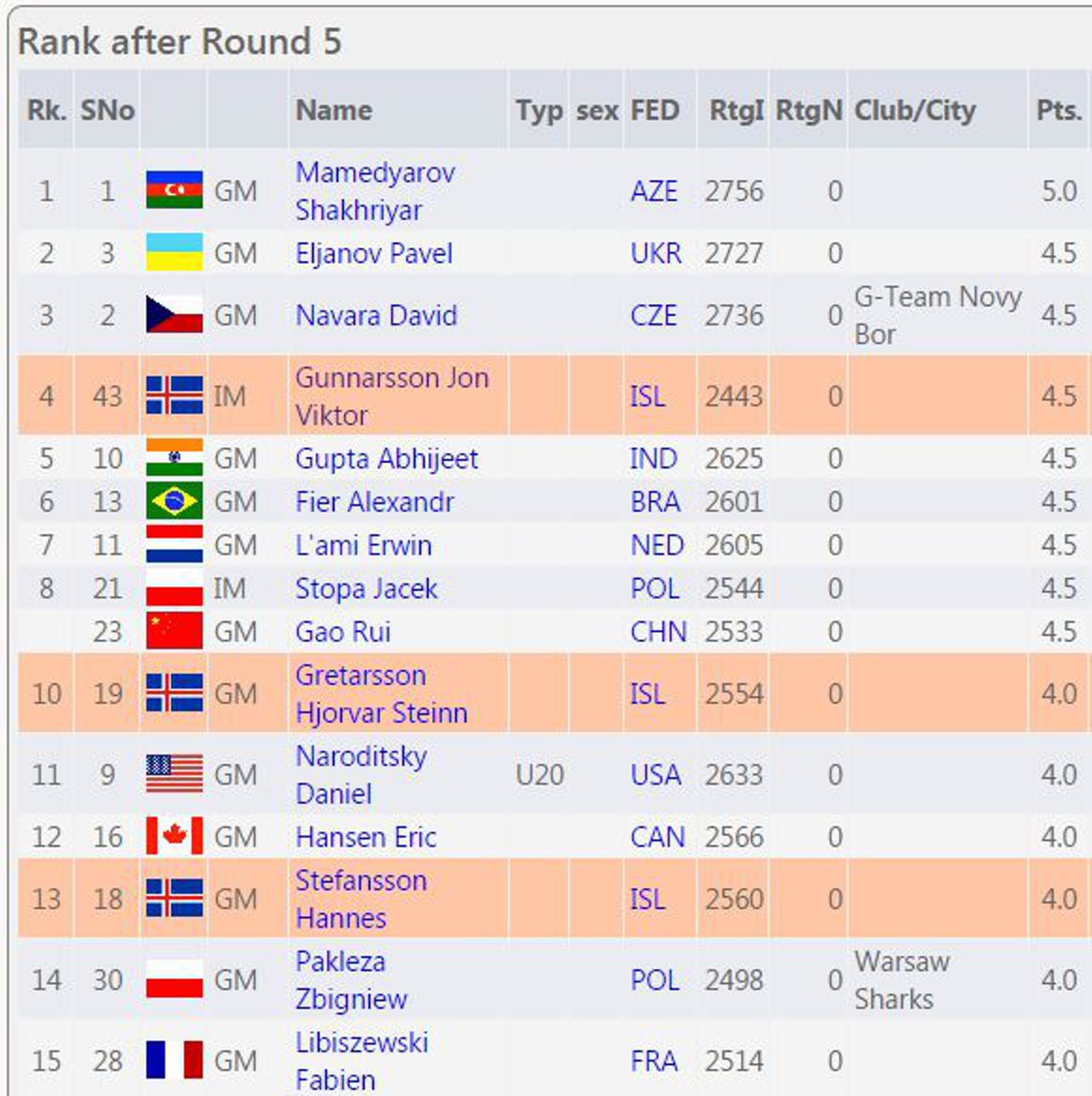
Task: Click the Stopa Jacek name link
Action: [366, 588]
